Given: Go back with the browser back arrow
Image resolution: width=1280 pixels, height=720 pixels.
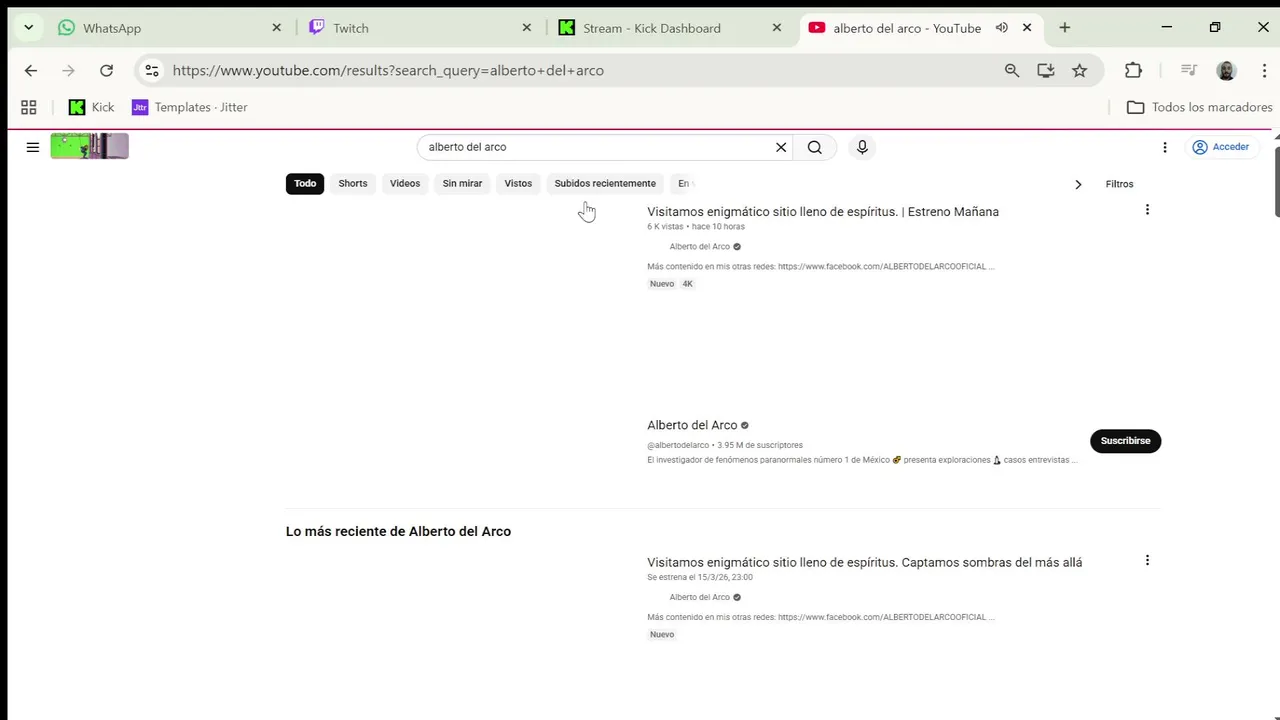Looking at the screenshot, I should pyautogui.click(x=31, y=70).
